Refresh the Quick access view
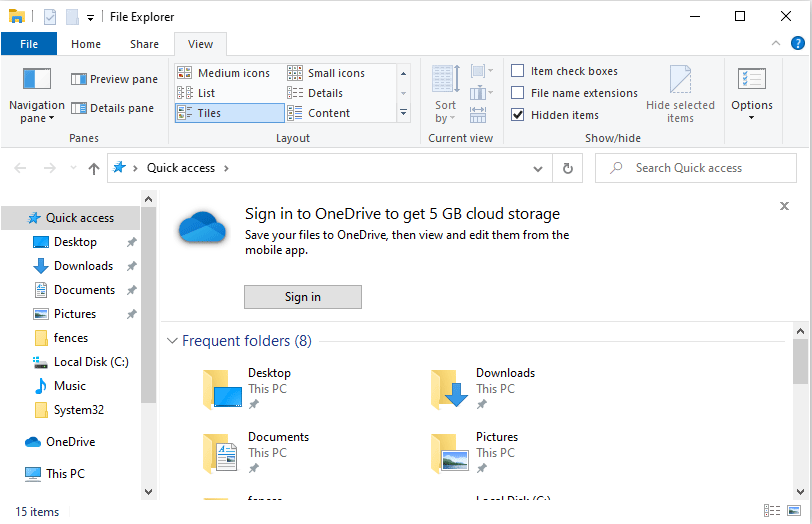The height and width of the screenshot is (524, 812). (568, 168)
